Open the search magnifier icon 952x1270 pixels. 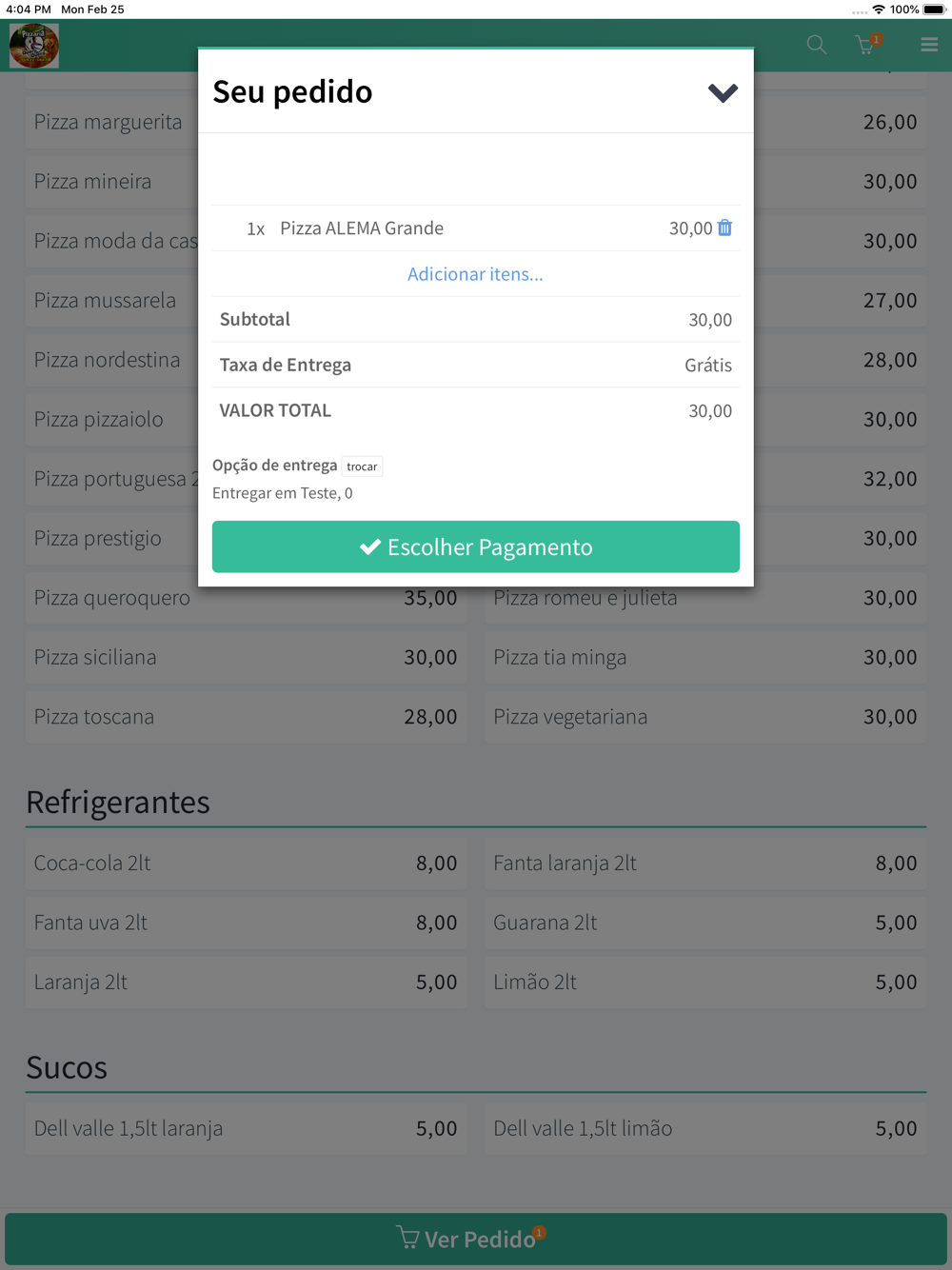(x=817, y=45)
